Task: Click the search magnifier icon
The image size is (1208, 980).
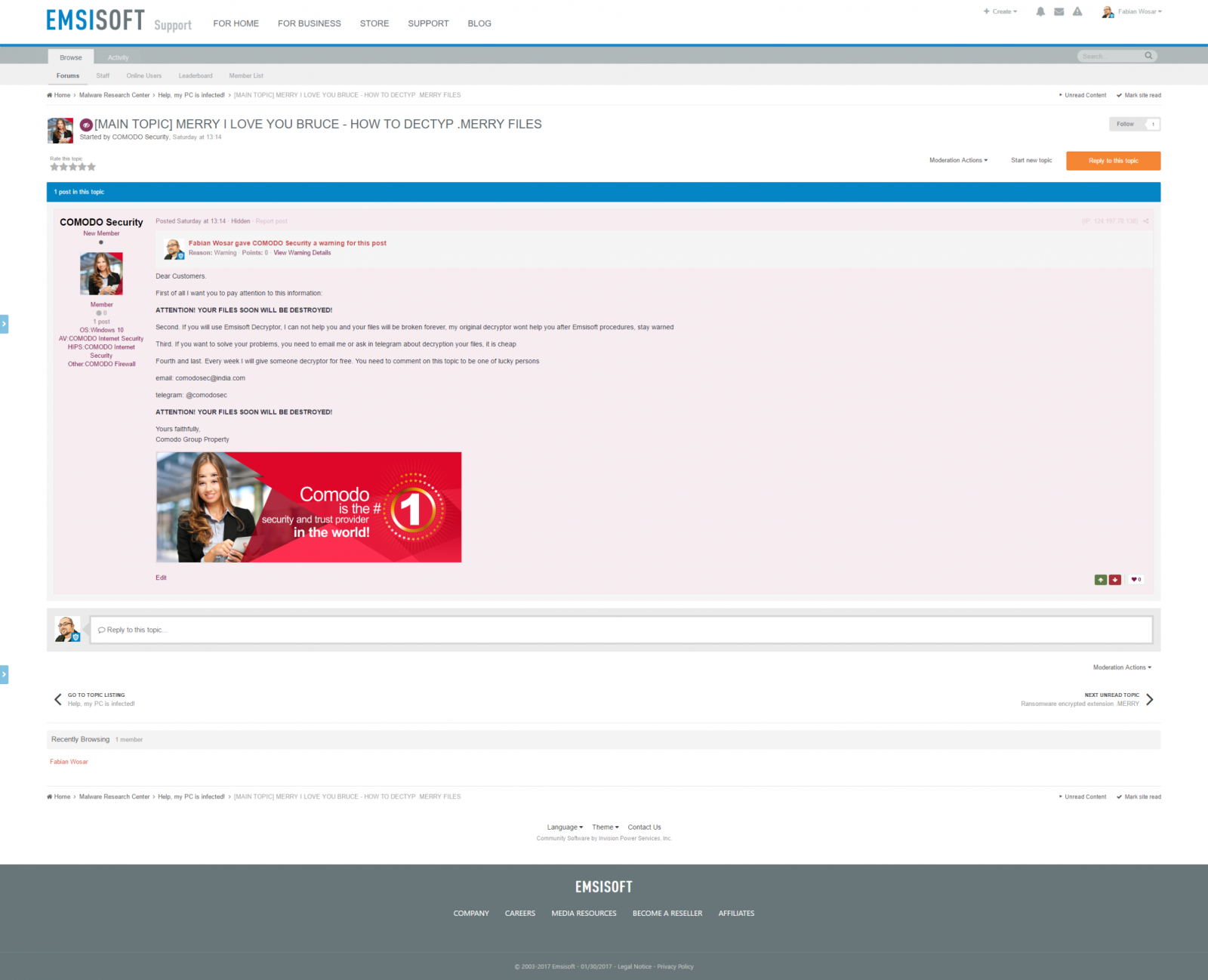Action: (1148, 56)
